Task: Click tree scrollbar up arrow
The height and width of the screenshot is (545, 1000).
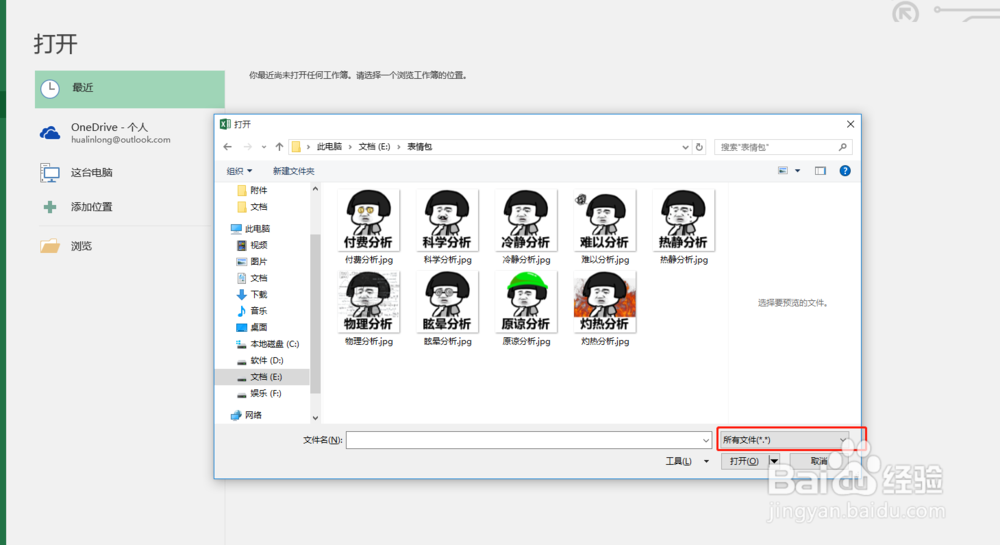Action: (x=315, y=189)
